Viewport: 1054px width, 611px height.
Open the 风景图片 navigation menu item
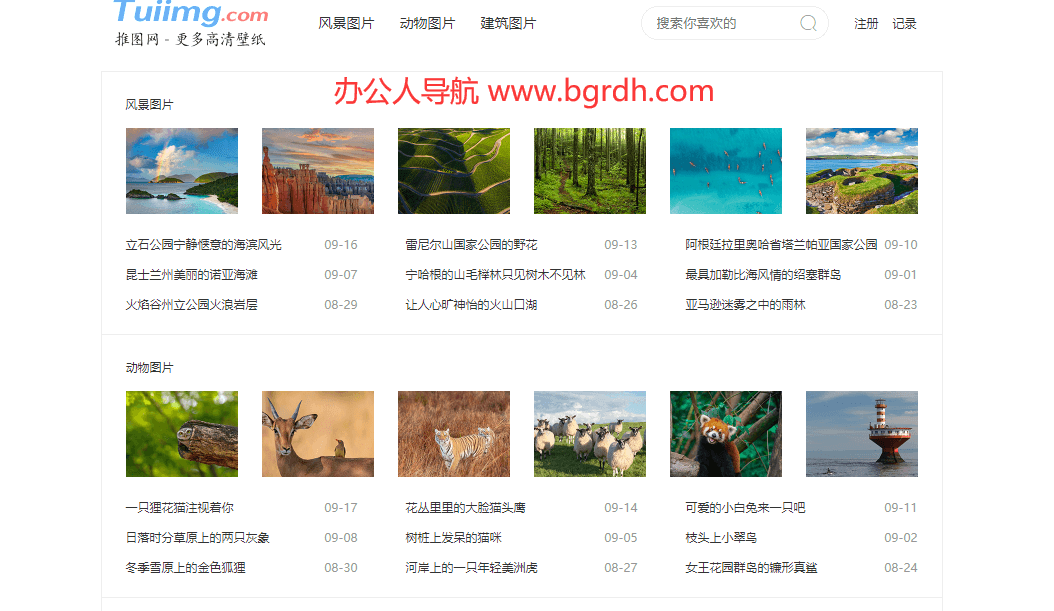346,22
